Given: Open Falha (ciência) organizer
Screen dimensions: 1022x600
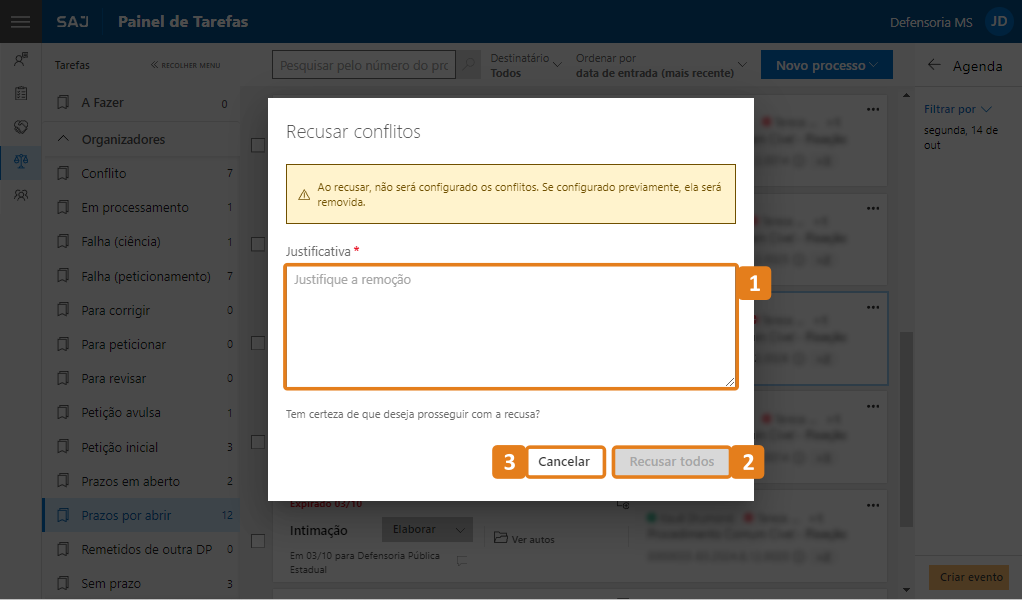Looking at the screenshot, I should pyautogui.click(x=141, y=242).
